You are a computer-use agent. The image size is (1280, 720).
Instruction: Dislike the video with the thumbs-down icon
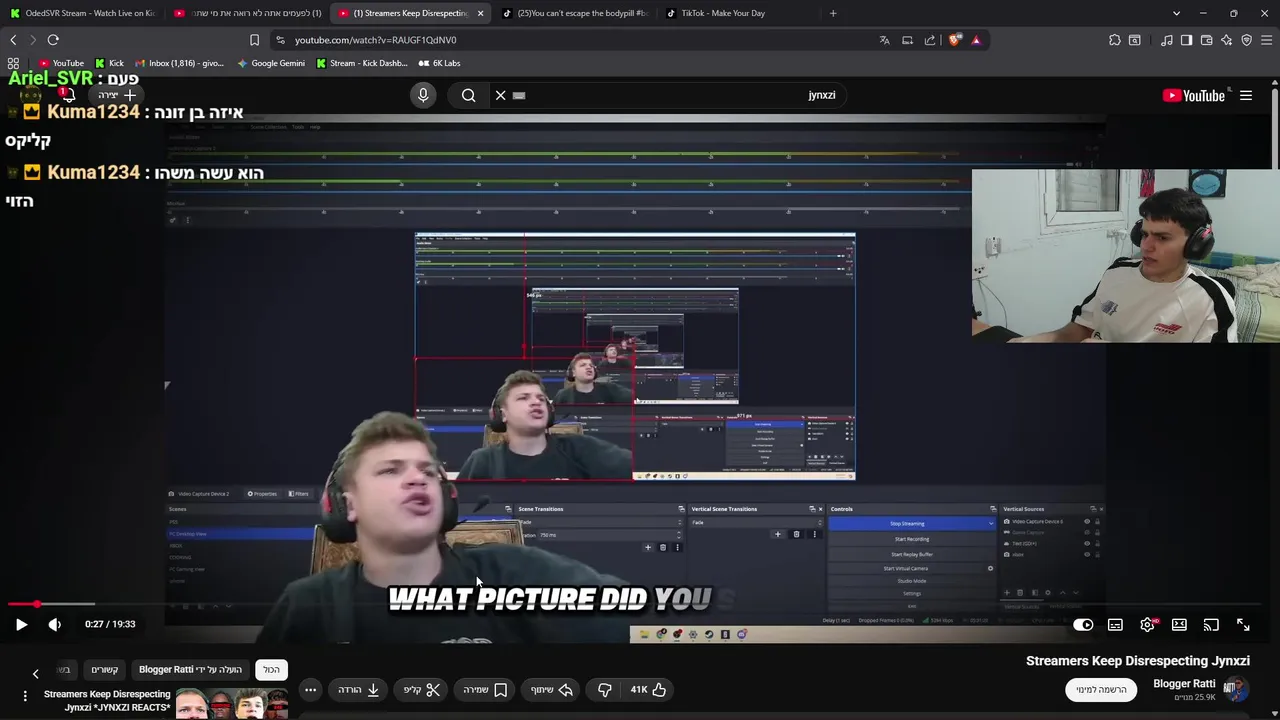point(604,689)
